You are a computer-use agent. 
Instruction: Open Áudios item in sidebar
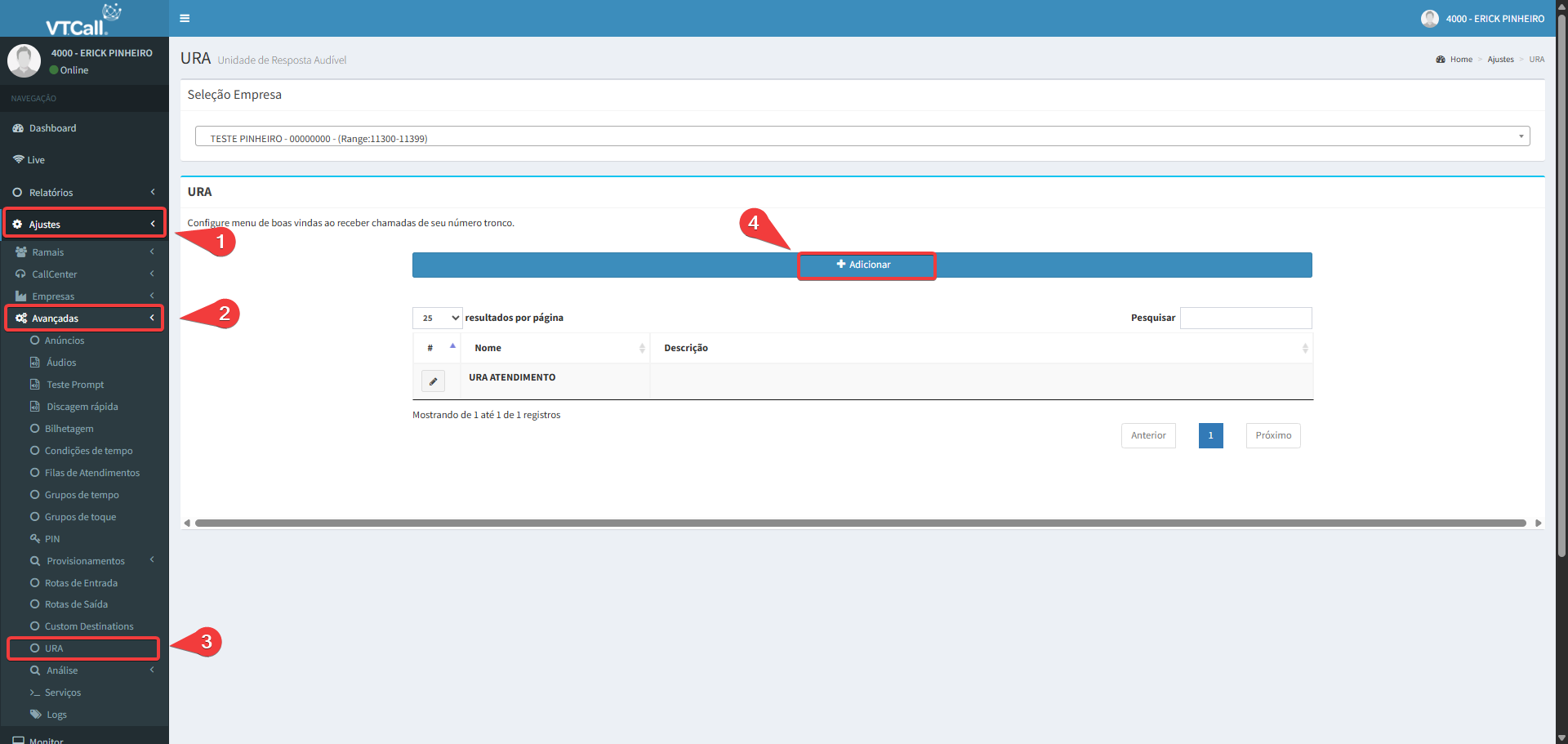pos(61,363)
